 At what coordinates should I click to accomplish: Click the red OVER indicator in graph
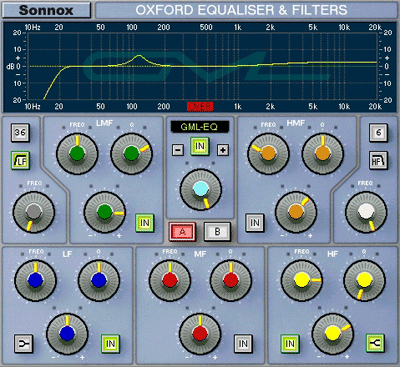[x=200, y=106]
